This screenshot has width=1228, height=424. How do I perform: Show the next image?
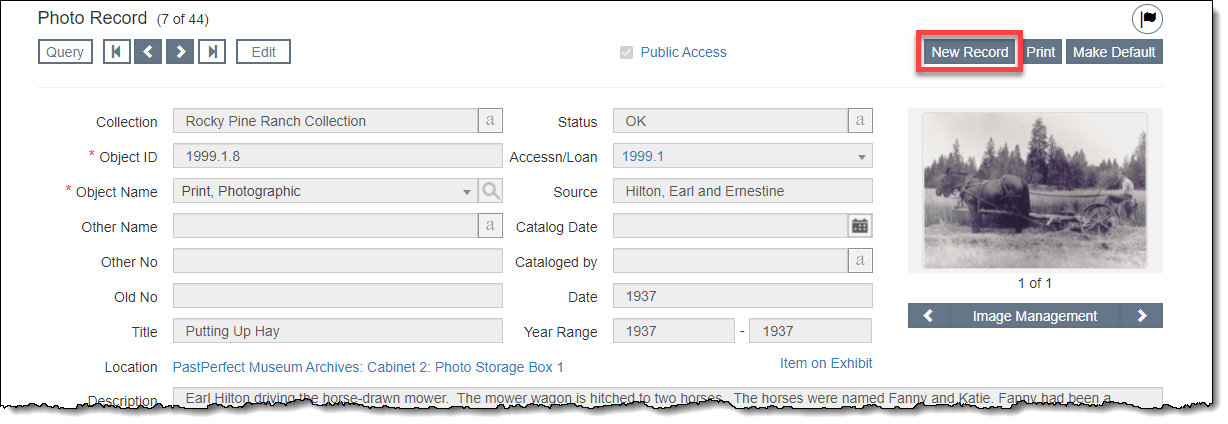coord(1142,316)
